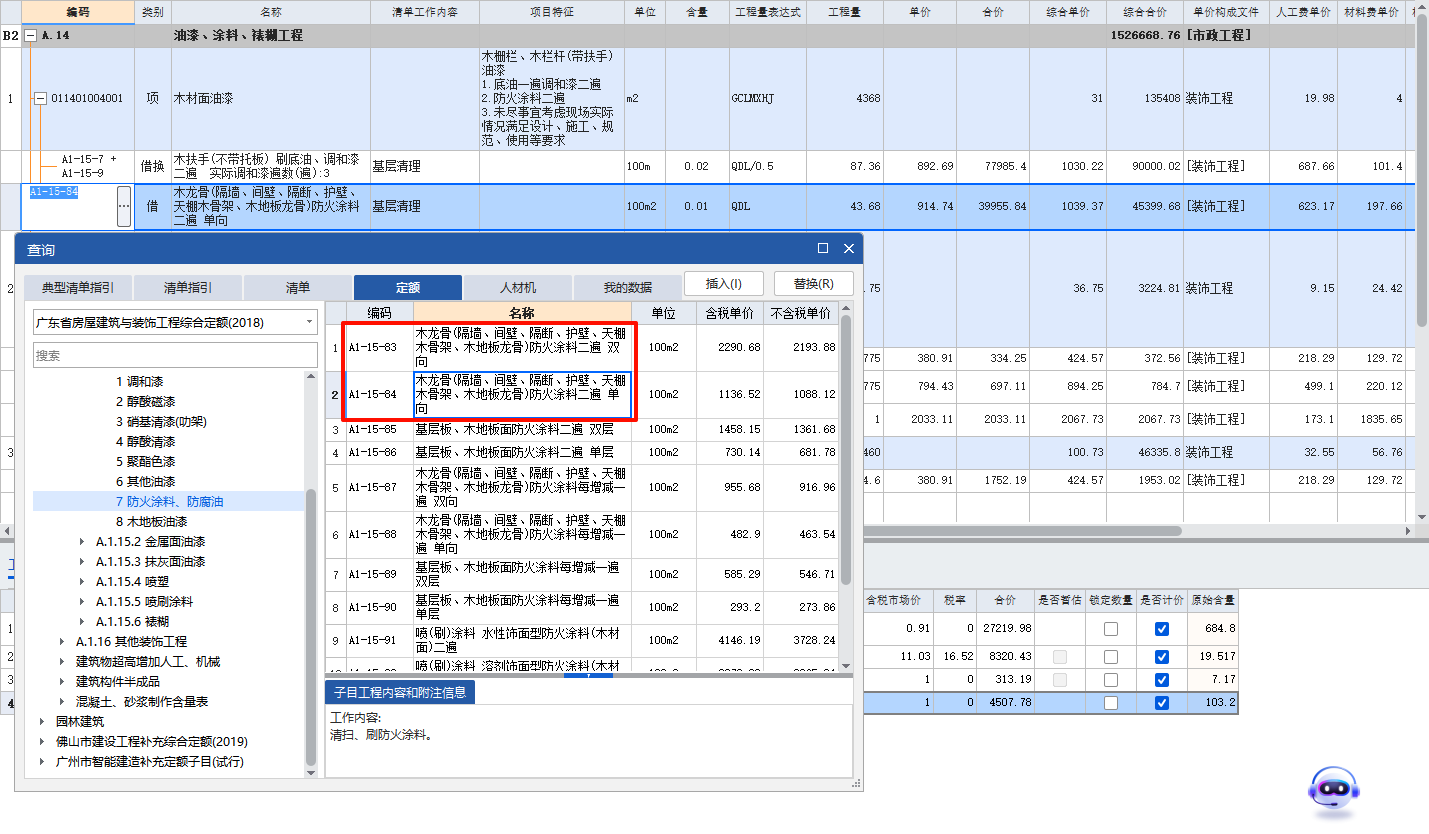This screenshot has height=834, width=1429.
Task: Click the 不含税单价 column header
Action: pyautogui.click(x=801, y=313)
